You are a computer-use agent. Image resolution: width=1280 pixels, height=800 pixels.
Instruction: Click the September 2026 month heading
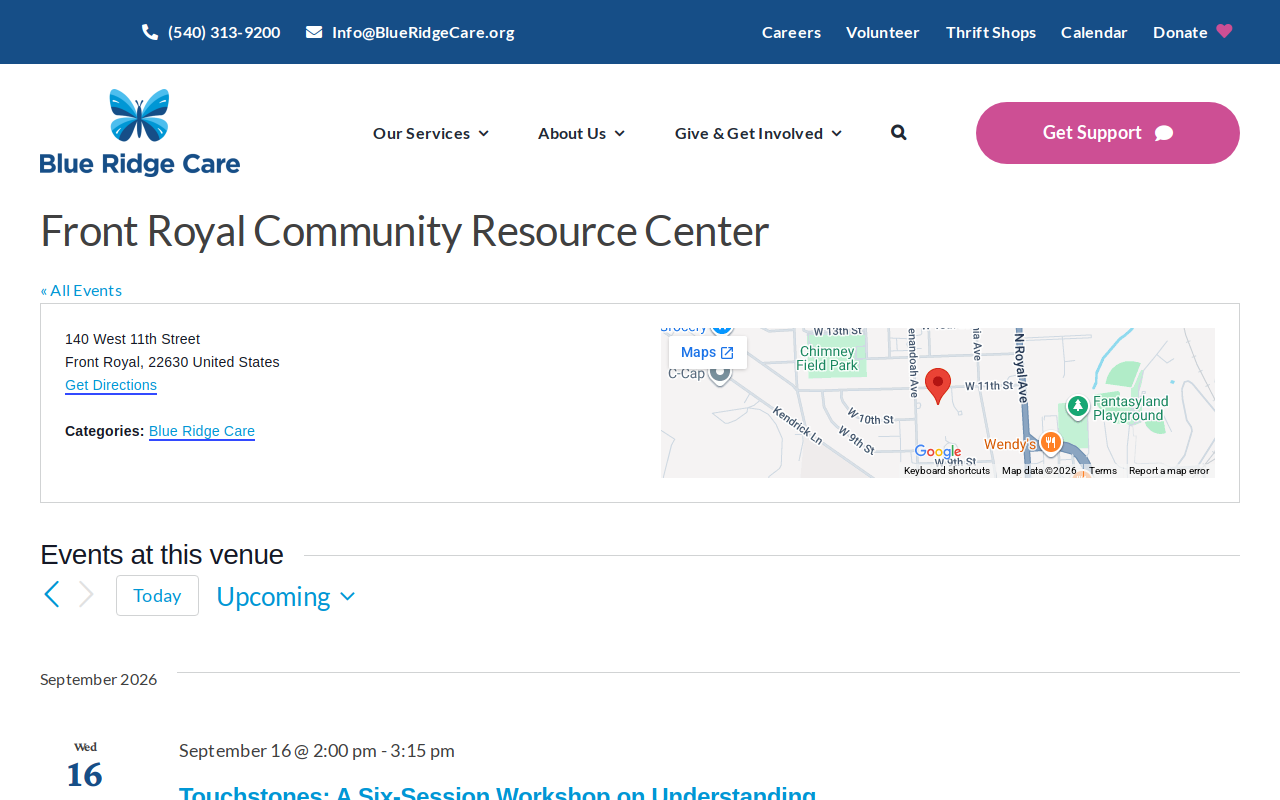coord(99,679)
